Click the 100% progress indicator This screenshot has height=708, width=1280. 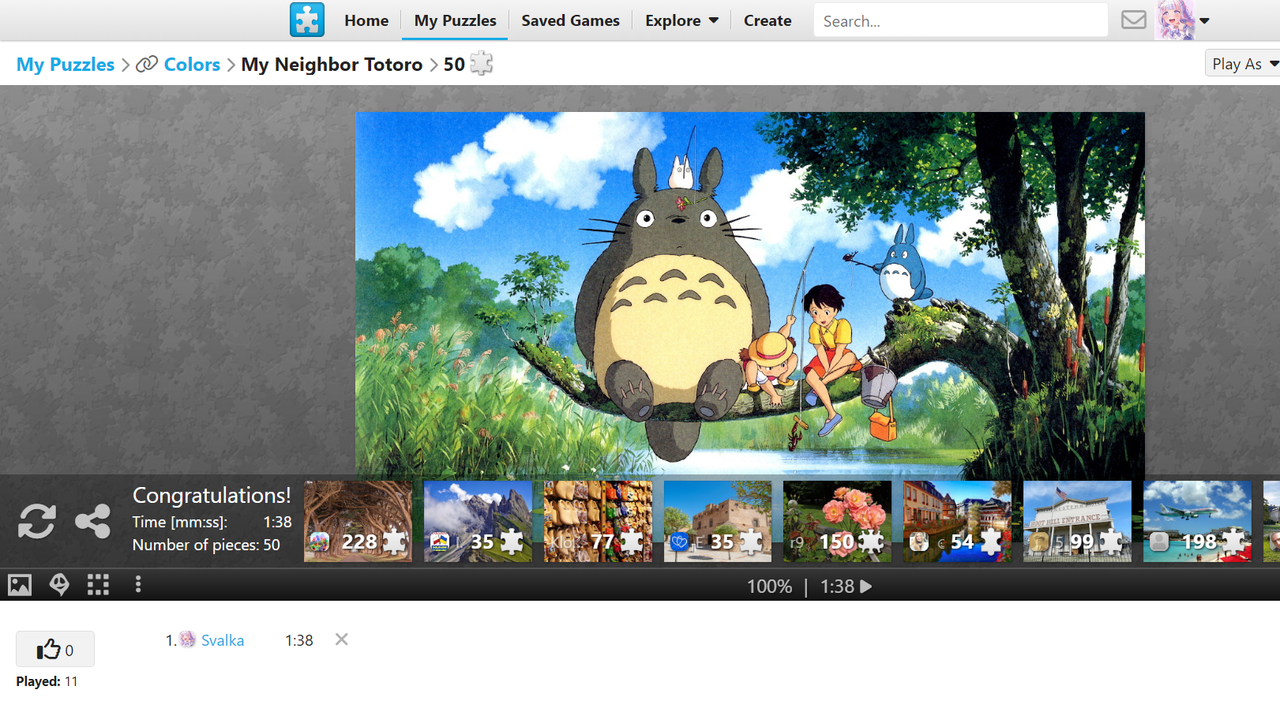(x=769, y=587)
